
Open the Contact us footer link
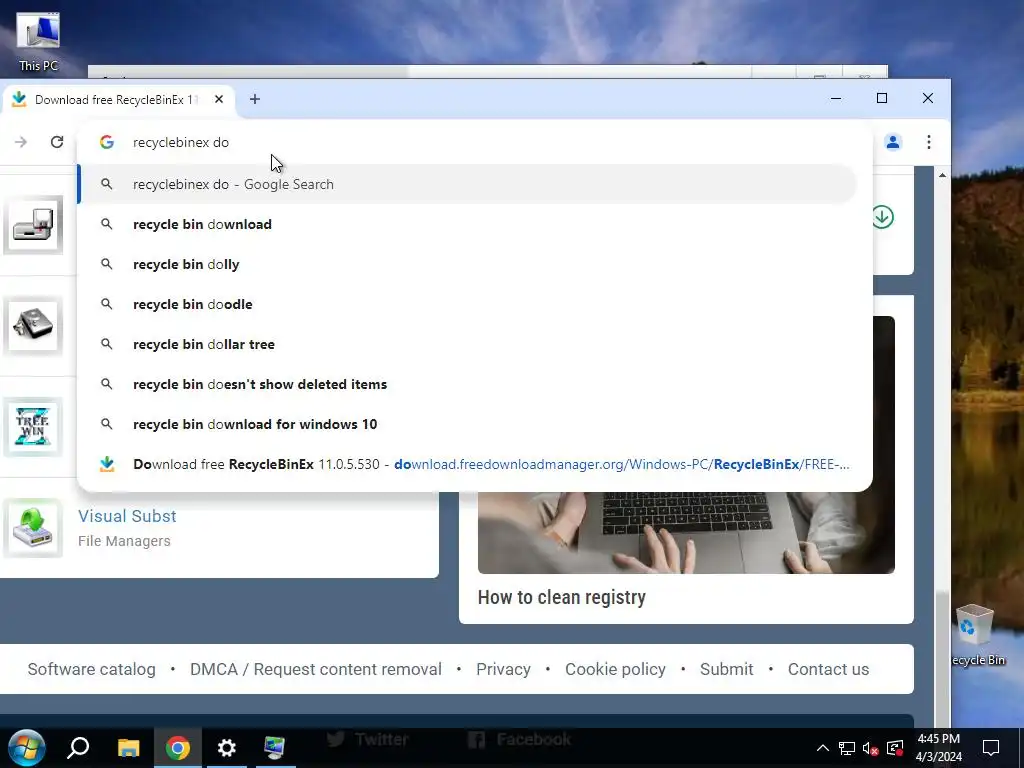tap(828, 669)
